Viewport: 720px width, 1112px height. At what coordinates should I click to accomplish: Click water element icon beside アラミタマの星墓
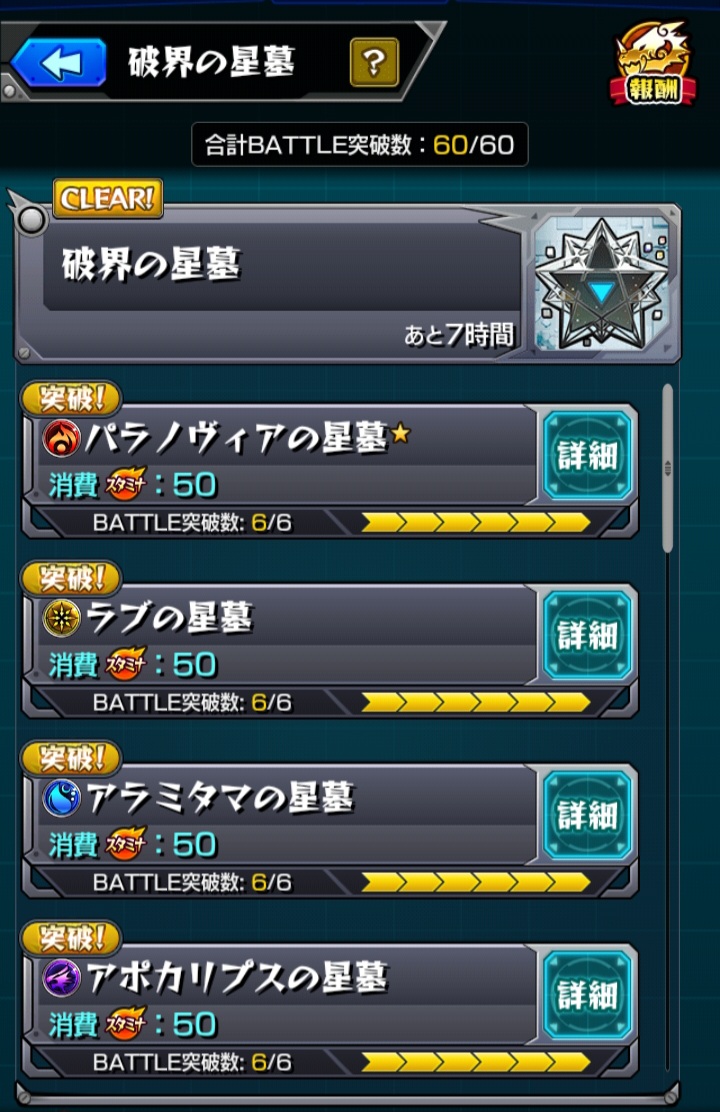[62, 798]
